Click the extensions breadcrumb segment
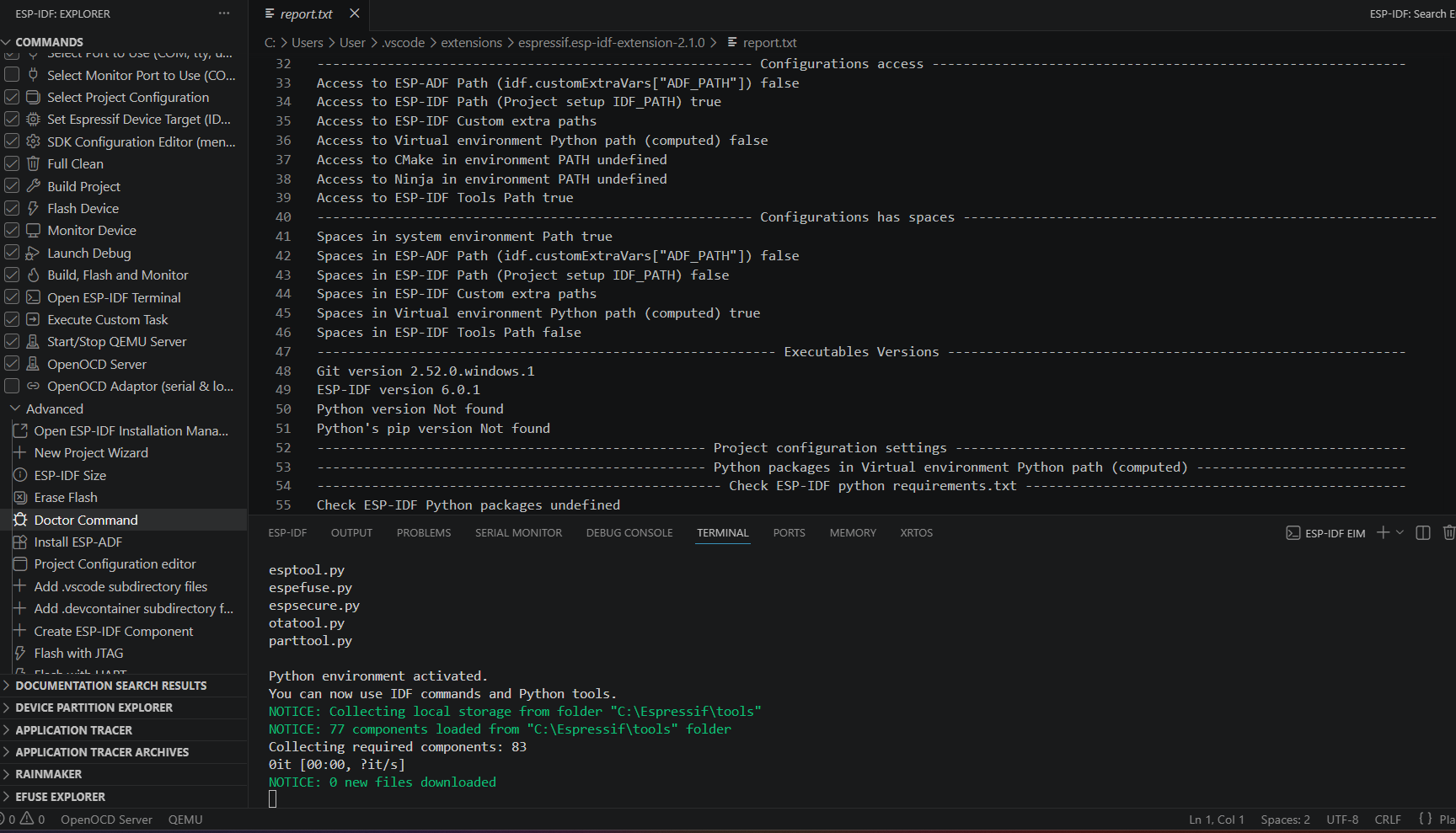1456x833 pixels. pos(471,43)
